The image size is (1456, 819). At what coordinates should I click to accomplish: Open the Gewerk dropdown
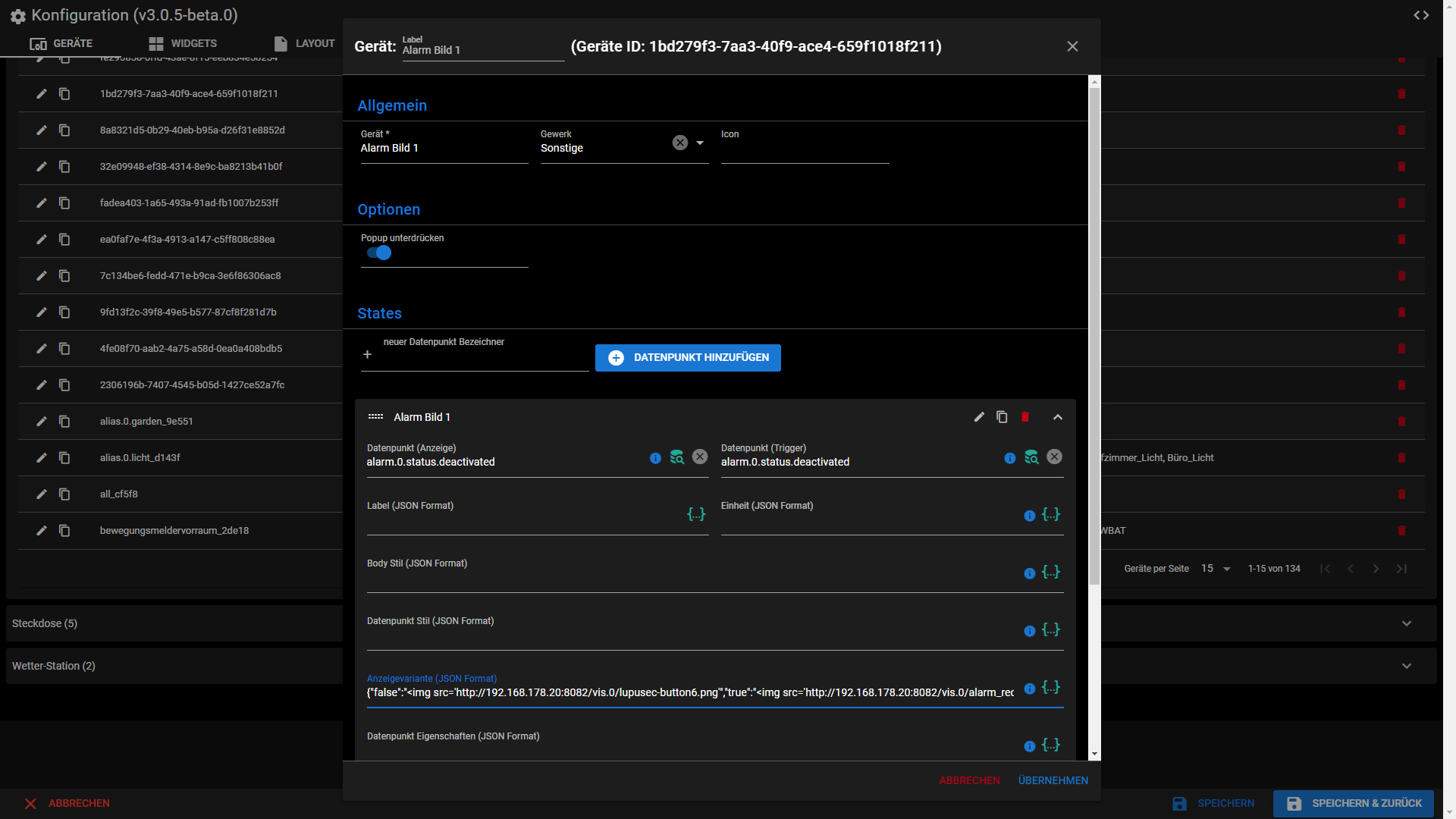700,143
